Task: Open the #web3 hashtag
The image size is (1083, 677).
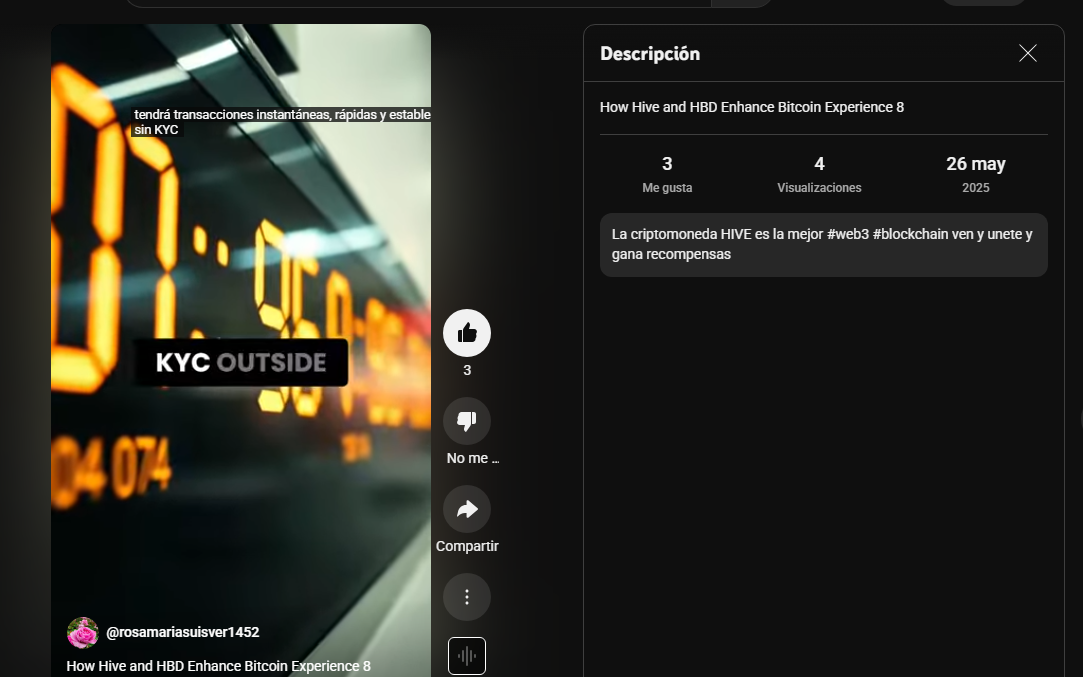Action: tap(847, 234)
